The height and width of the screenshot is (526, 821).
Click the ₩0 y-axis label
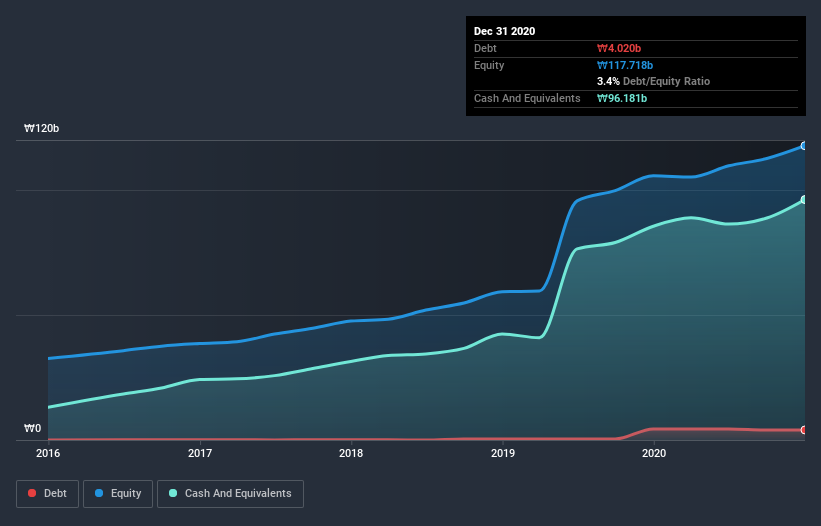pos(32,428)
